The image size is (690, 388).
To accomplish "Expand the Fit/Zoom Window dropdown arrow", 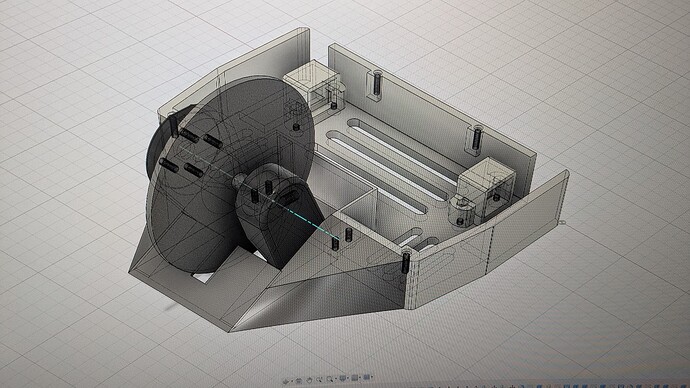I will [x=336, y=378].
